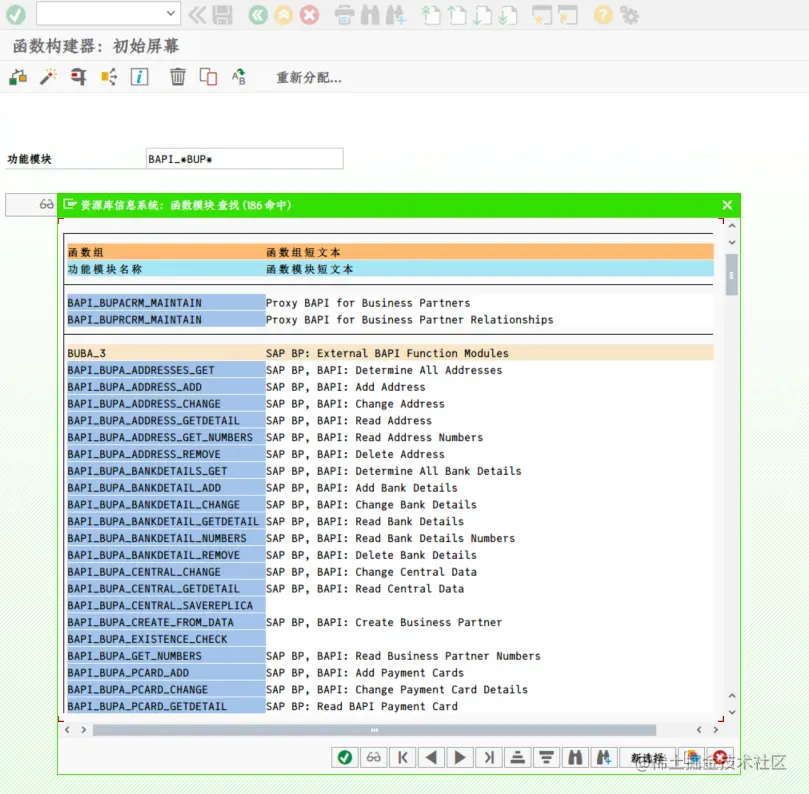Open the transaction command field dropdown
The height and width of the screenshot is (794, 809).
pos(170,13)
